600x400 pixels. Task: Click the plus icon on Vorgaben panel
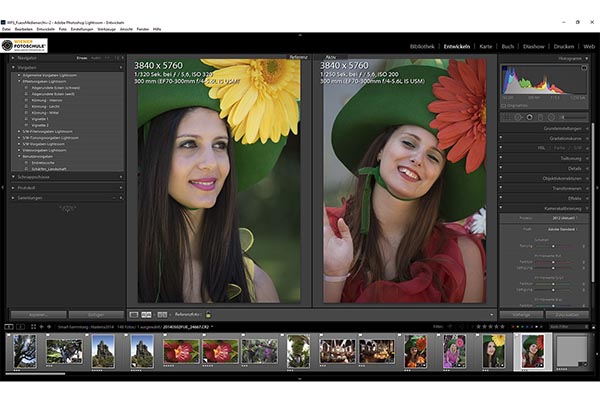[x=119, y=68]
